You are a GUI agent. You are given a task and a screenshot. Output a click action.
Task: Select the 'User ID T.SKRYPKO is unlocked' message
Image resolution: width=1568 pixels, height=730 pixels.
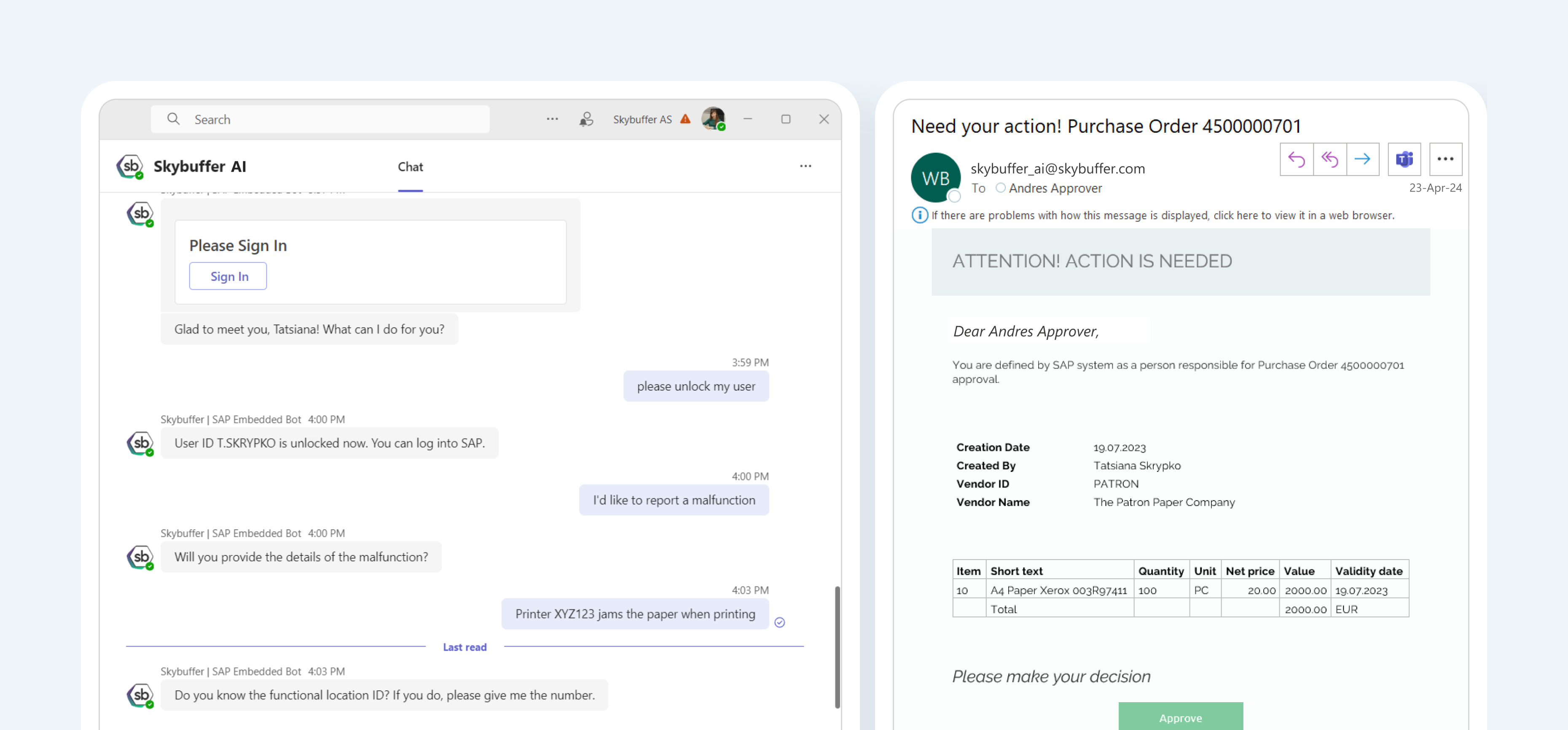(329, 443)
